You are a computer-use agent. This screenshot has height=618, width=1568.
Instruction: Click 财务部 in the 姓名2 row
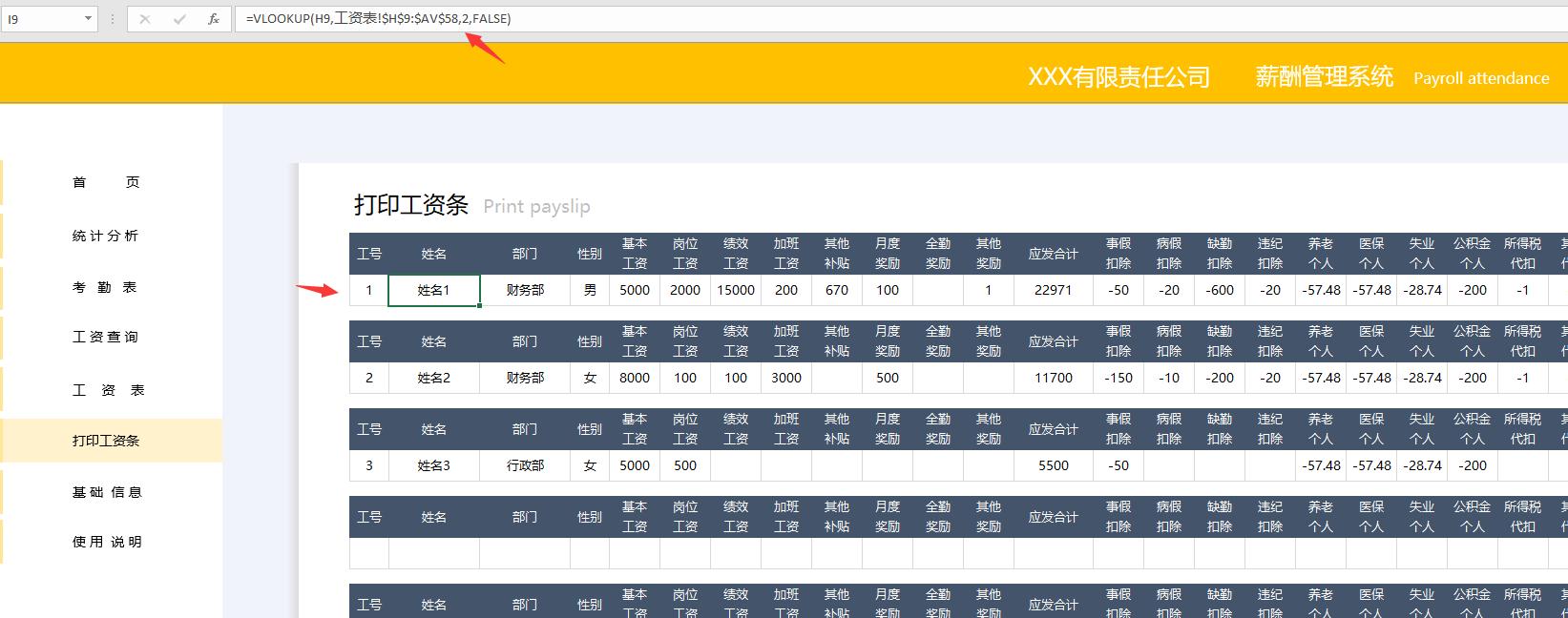525,378
